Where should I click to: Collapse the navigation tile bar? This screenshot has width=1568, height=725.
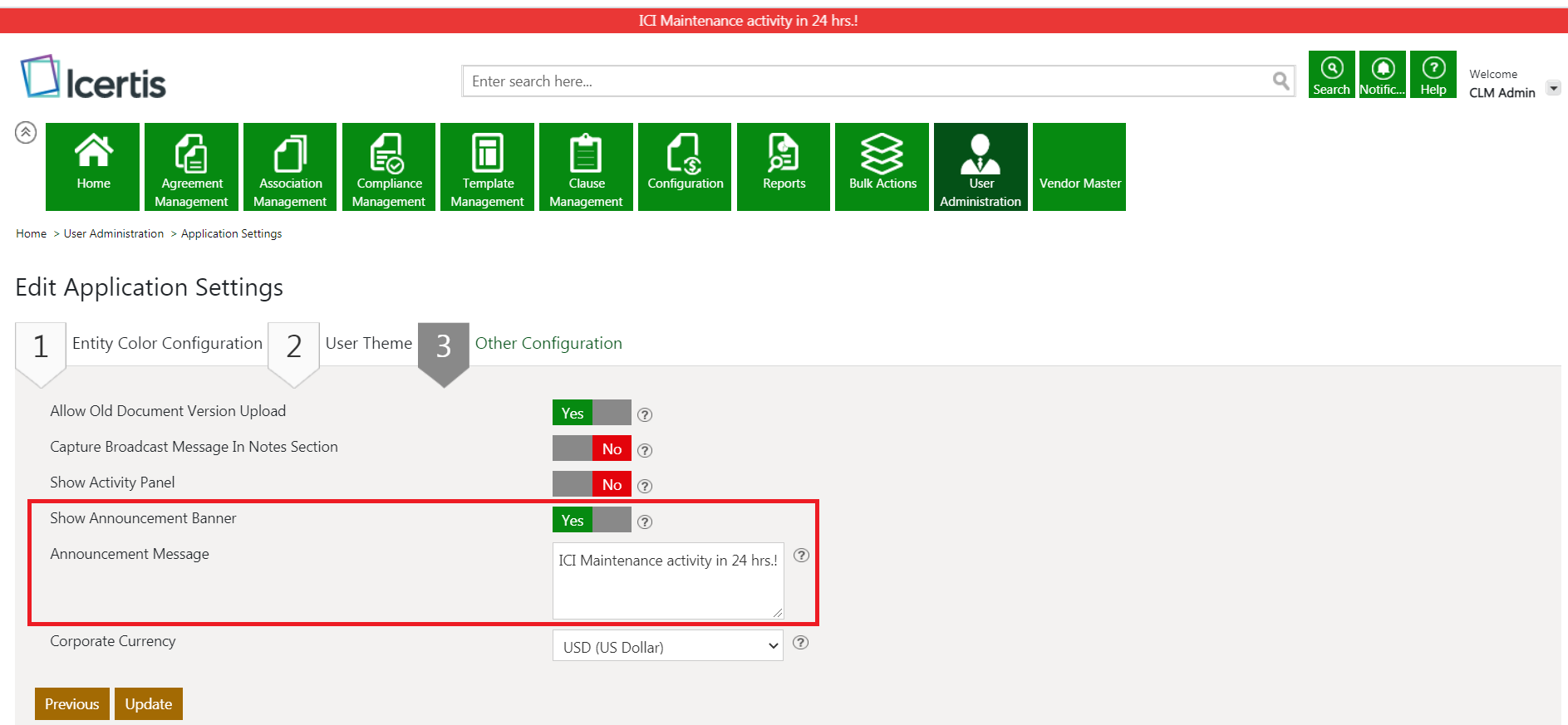[26, 132]
